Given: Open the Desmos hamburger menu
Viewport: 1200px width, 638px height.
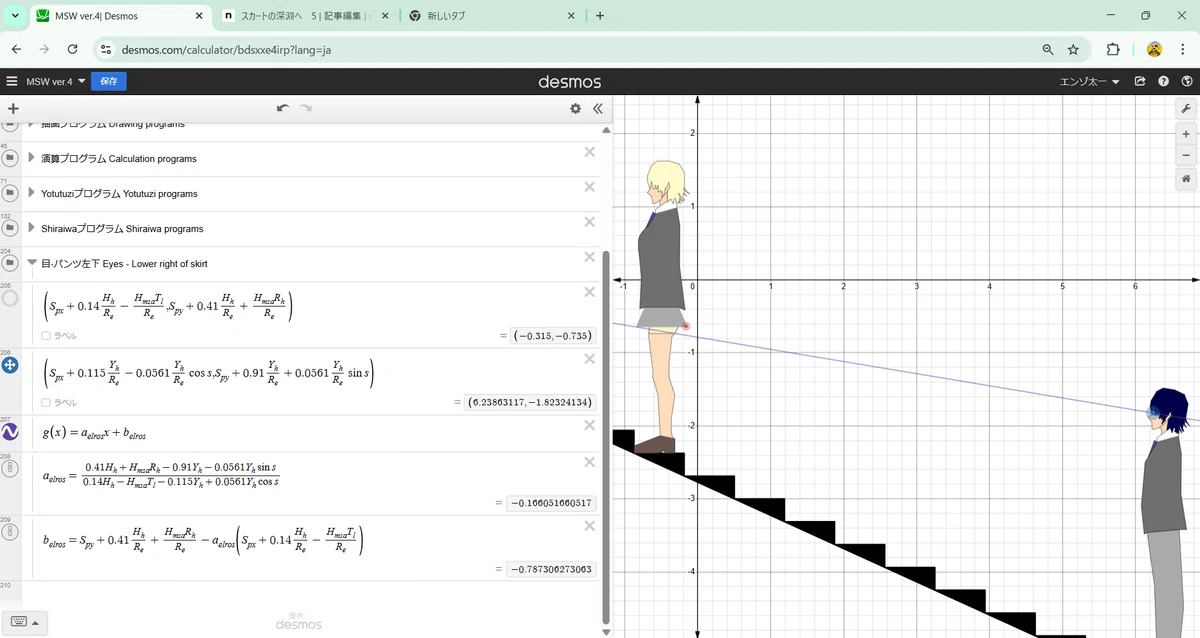Looking at the screenshot, I should pos(12,82).
